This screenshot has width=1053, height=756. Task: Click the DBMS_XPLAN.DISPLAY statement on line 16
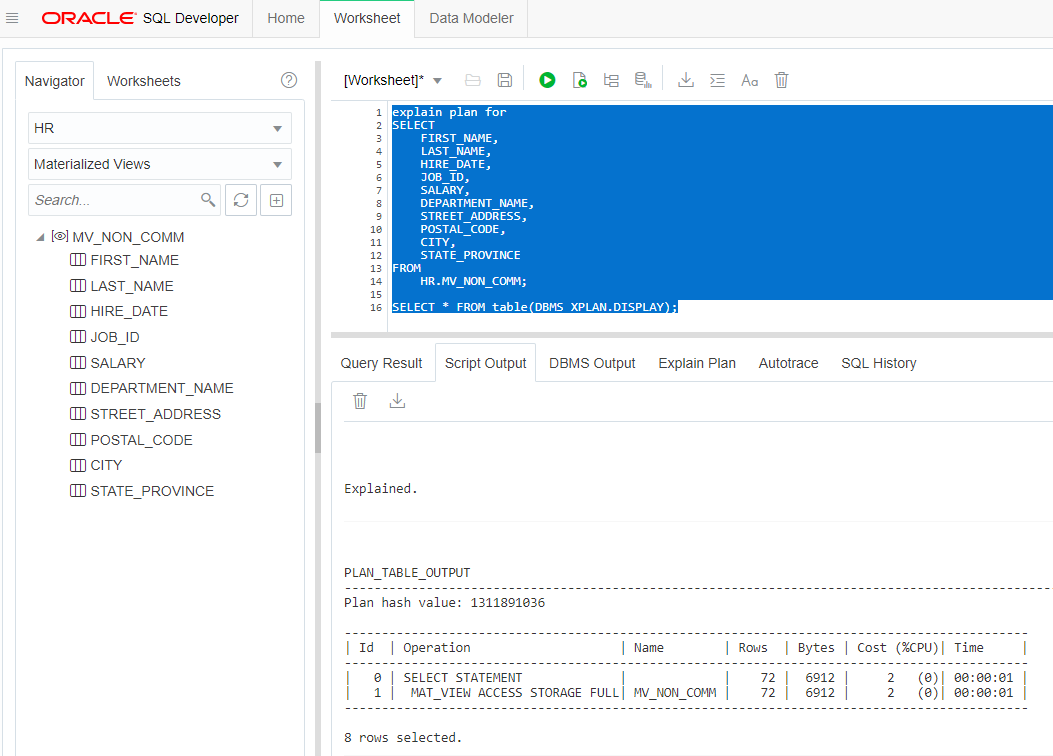pyautogui.click(x=535, y=307)
